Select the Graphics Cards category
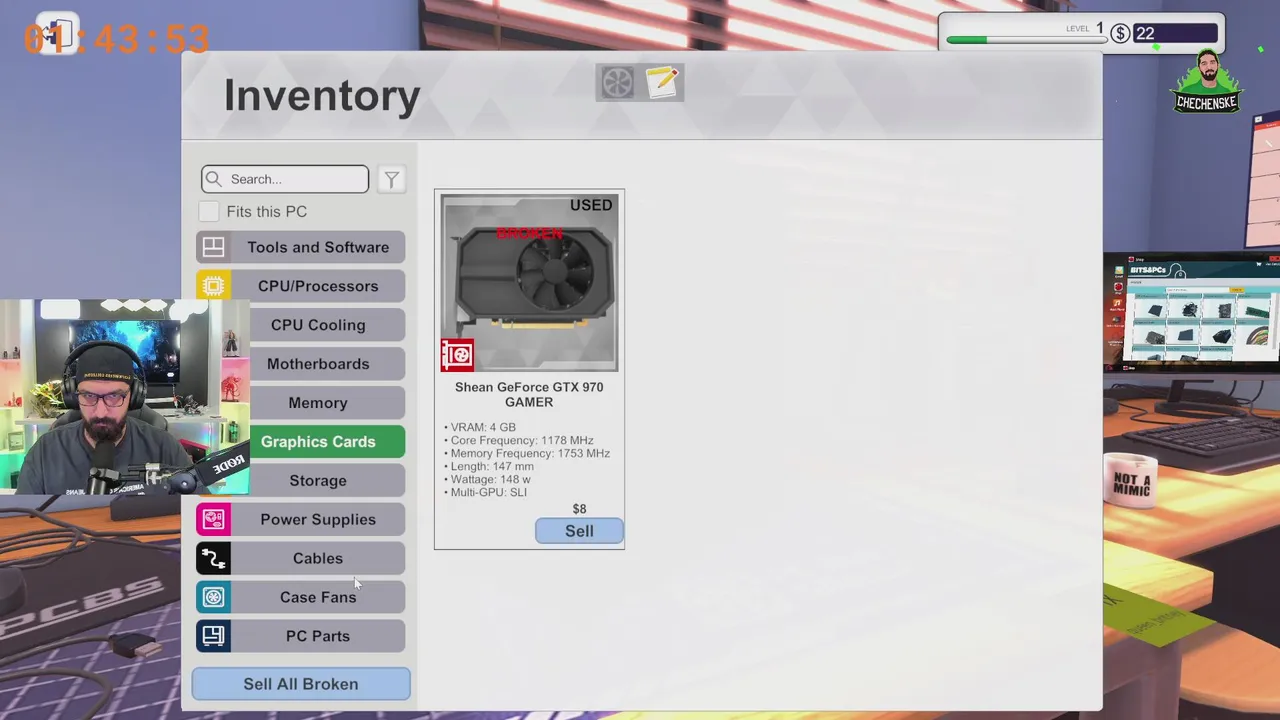Image resolution: width=1280 pixels, height=720 pixels. coord(318,442)
